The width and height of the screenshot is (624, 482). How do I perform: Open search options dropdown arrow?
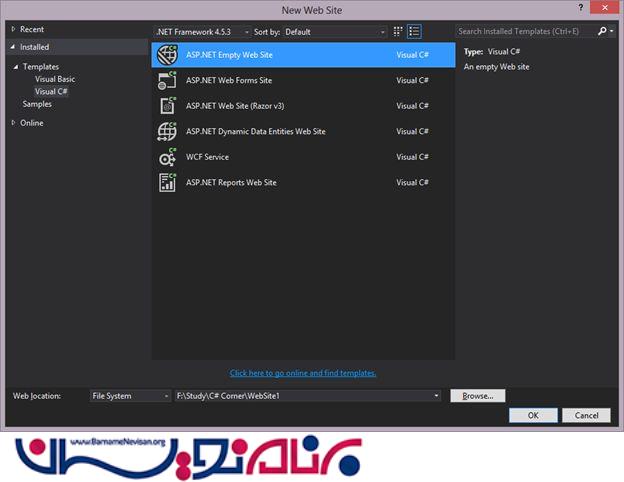coord(612,31)
